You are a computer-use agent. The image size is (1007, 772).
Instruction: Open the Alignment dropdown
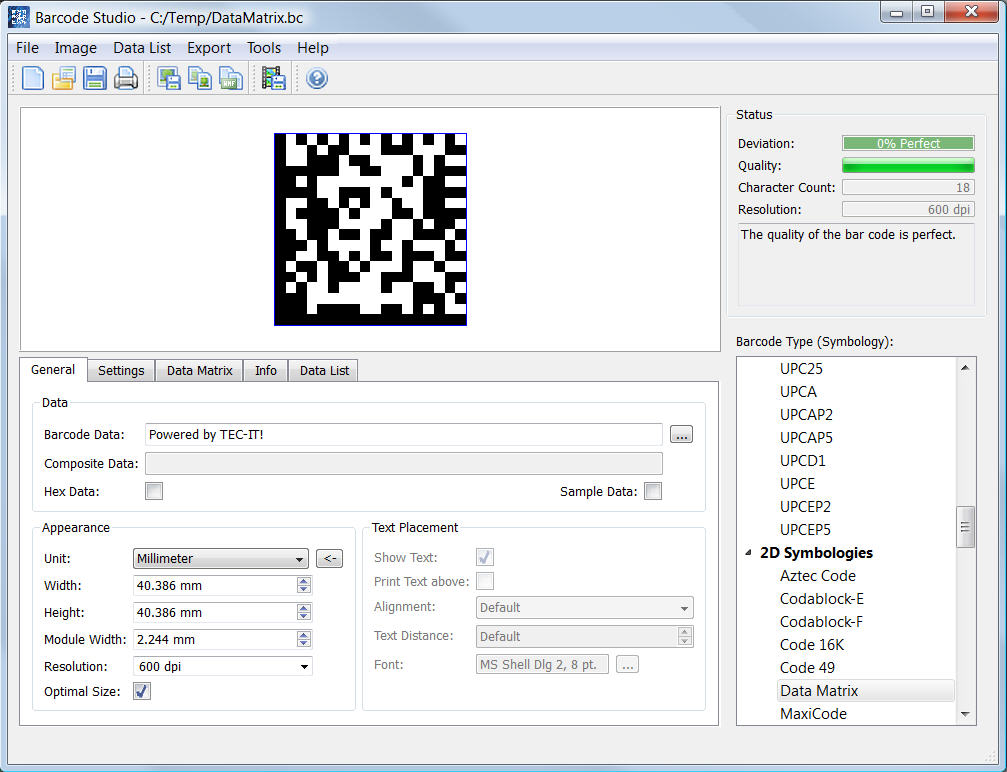[x=584, y=608]
